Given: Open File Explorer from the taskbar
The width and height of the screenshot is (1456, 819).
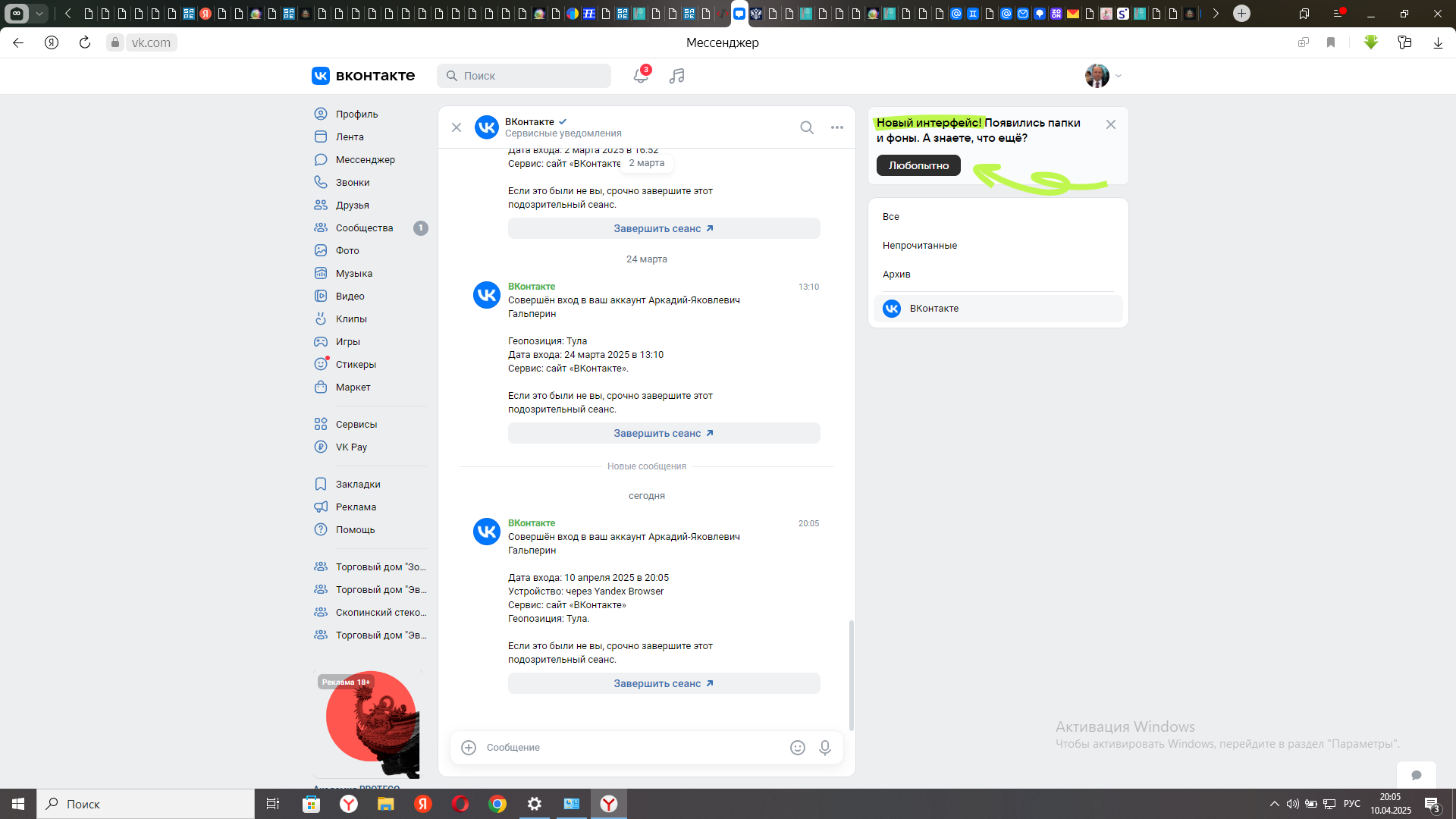Looking at the screenshot, I should pos(386,804).
